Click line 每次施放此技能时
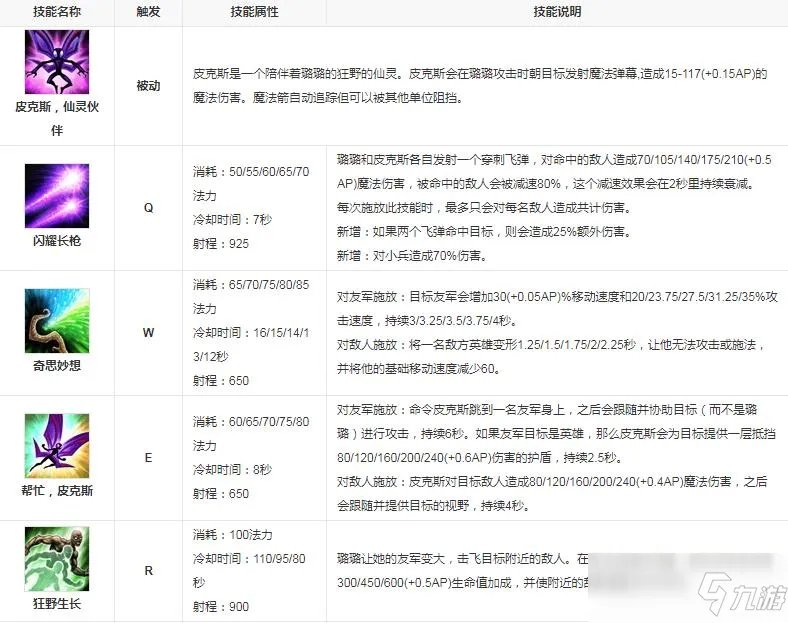The height and width of the screenshot is (623, 788). point(483,207)
